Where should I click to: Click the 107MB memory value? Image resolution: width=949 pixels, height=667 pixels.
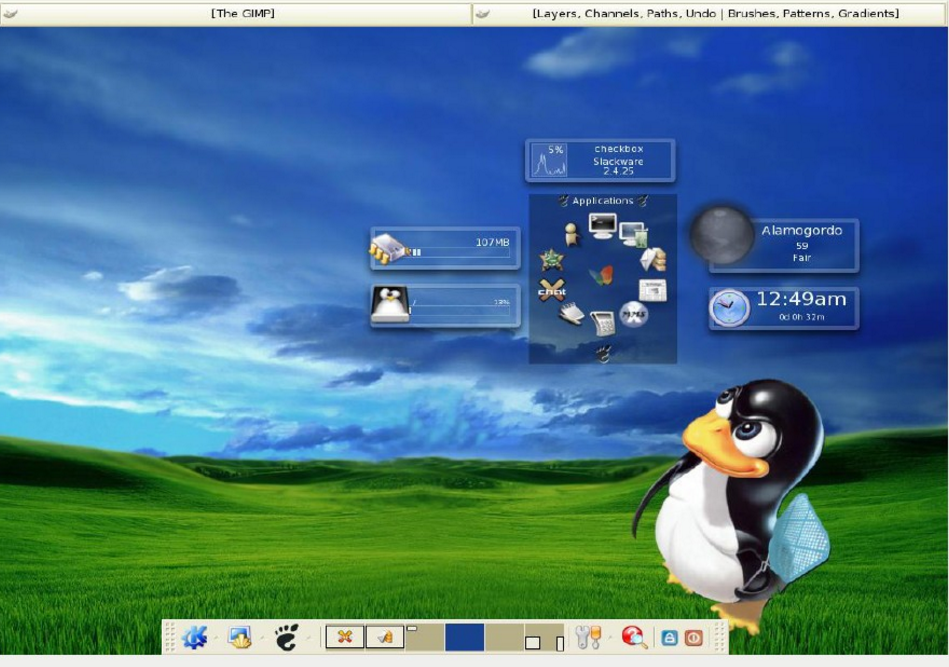492,242
